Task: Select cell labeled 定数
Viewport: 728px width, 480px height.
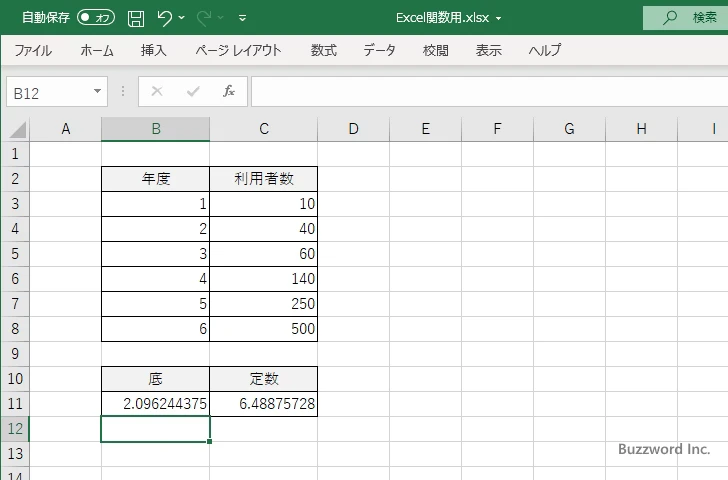Action: coord(264,379)
